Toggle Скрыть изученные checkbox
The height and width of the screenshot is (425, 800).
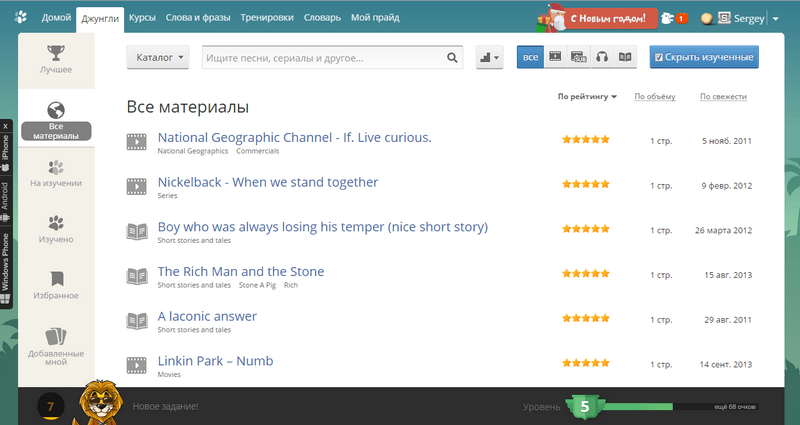[x=704, y=57]
